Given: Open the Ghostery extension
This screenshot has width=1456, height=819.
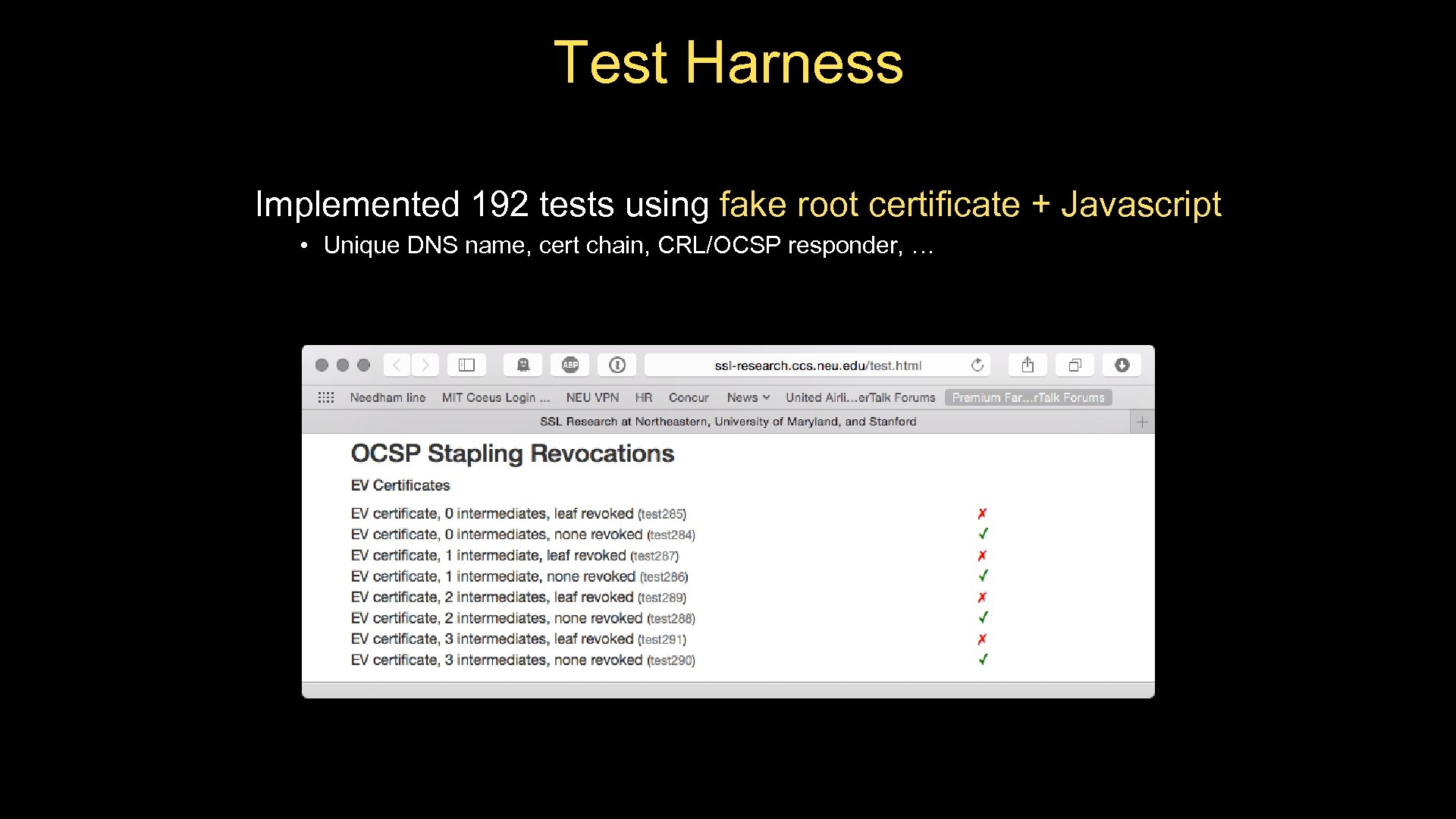Looking at the screenshot, I should pos(523,365).
